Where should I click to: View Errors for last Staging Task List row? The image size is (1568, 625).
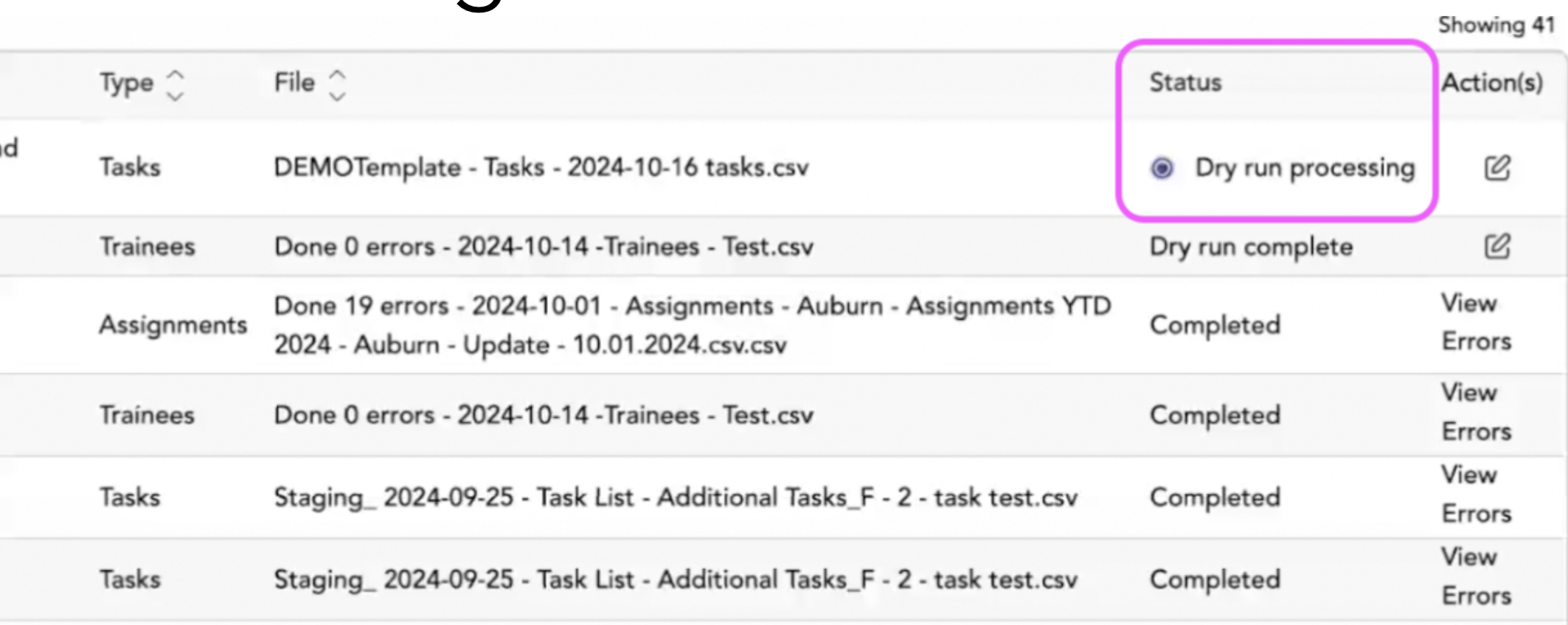[x=1476, y=576]
